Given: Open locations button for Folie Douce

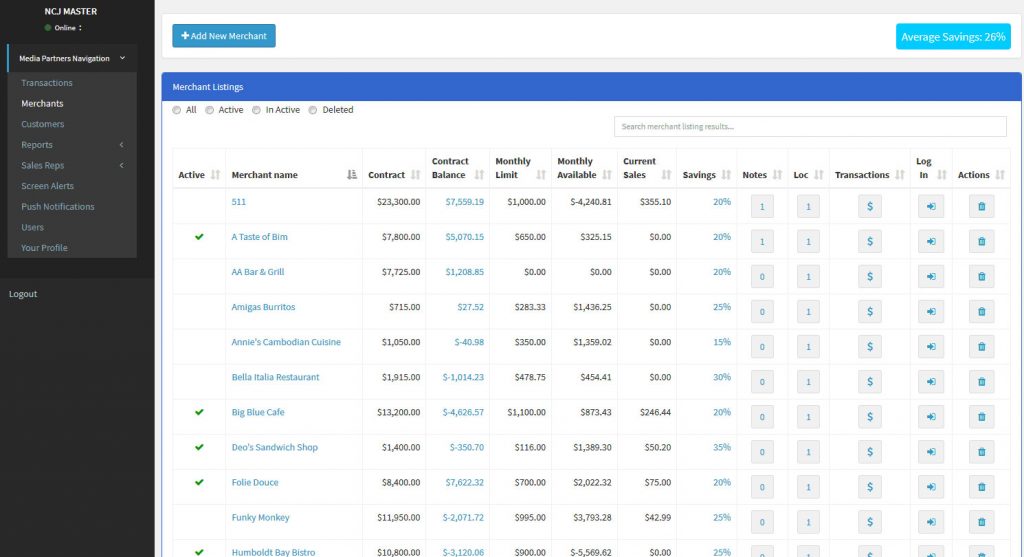Looking at the screenshot, I should tap(808, 487).
